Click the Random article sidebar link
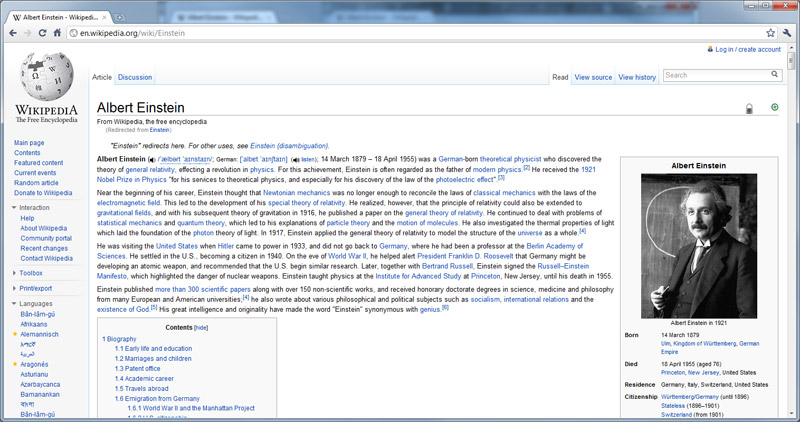Image resolution: width=800 pixels, height=422 pixels. pos(36,182)
